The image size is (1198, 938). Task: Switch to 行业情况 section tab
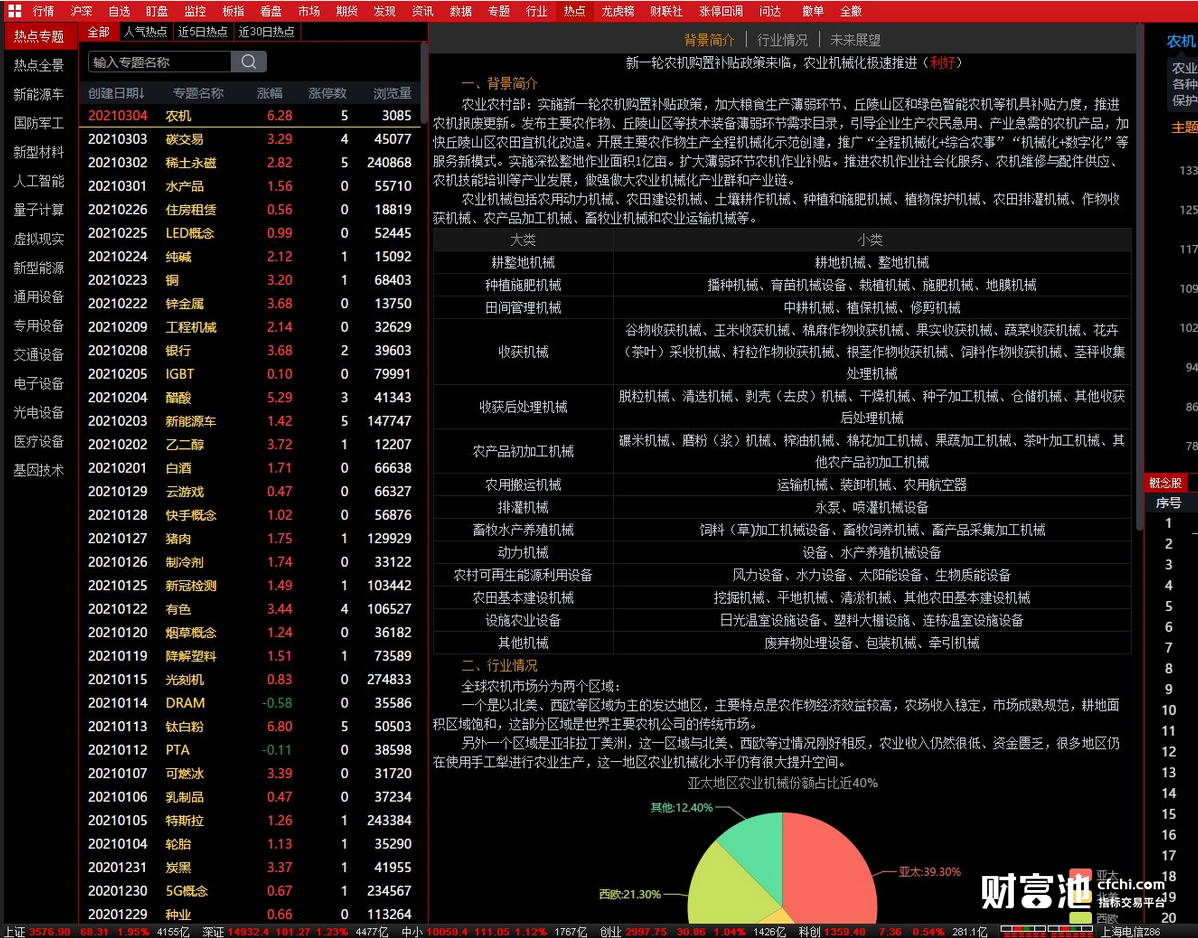click(x=782, y=40)
